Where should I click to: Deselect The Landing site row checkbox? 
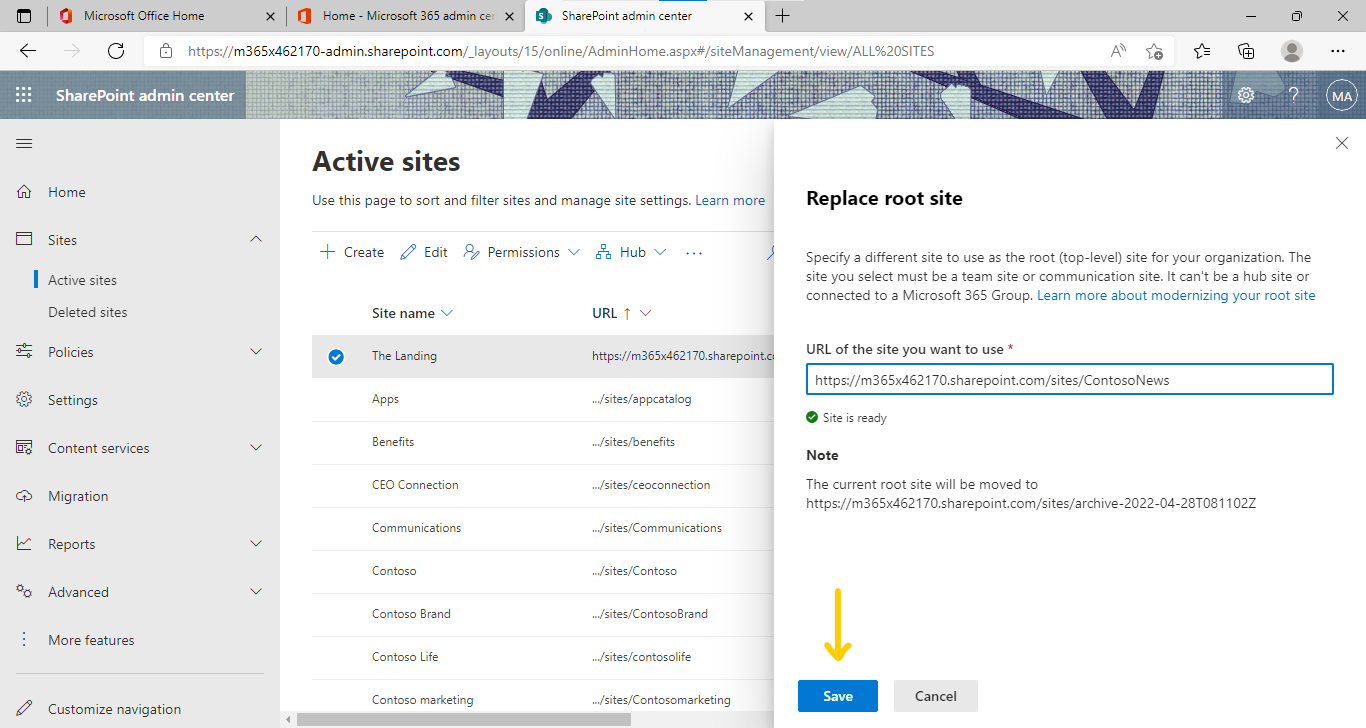click(x=336, y=355)
